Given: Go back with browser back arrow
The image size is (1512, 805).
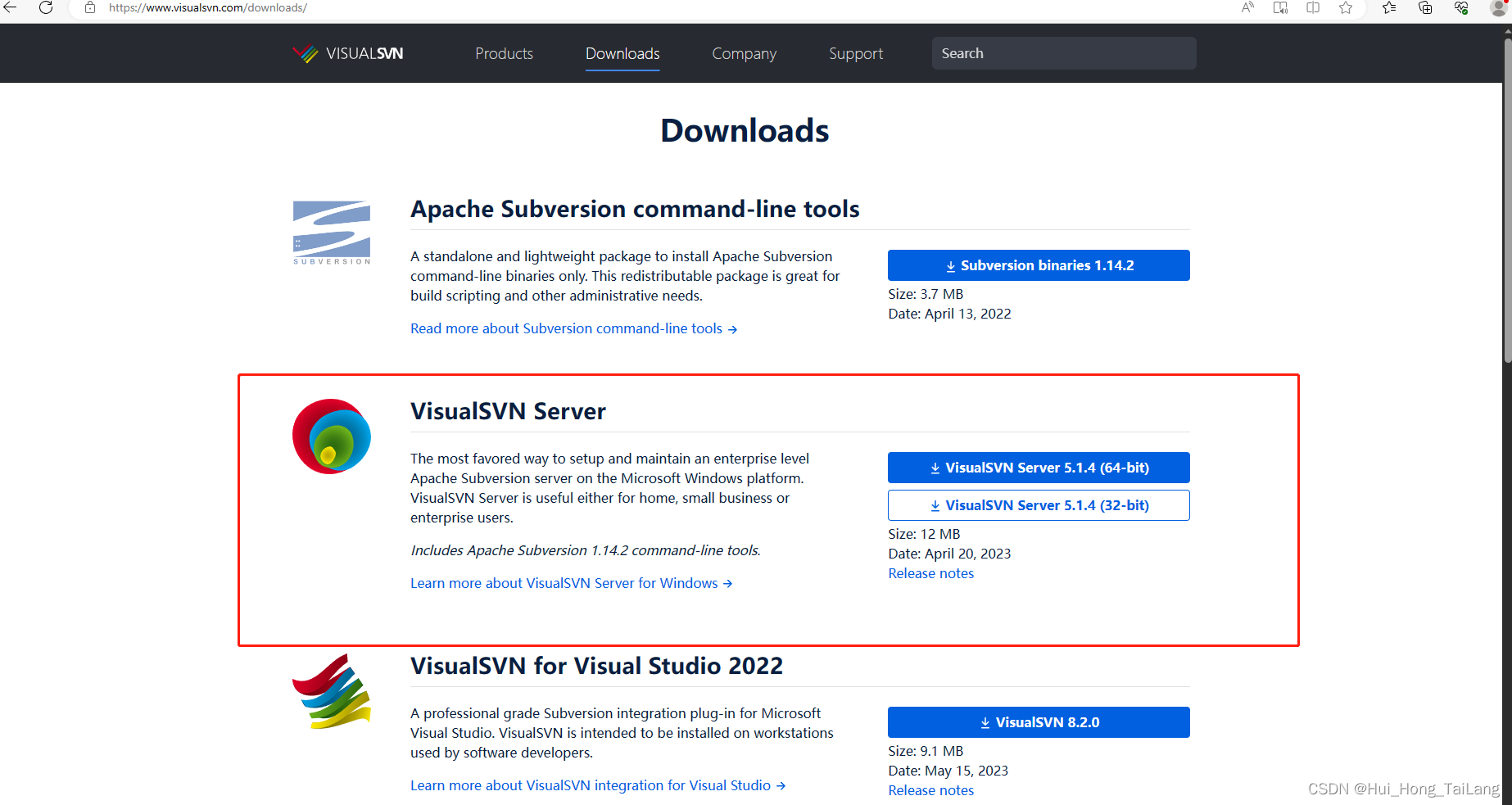Looking at the screenshot, I should click(x=10, y=7).
